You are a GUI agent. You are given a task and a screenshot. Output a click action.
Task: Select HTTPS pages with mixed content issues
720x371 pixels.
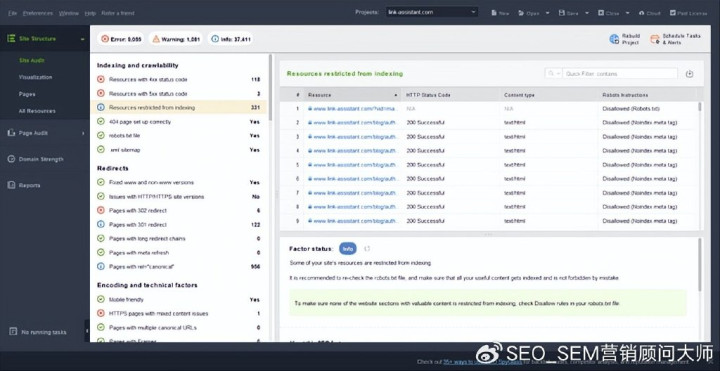coord(179,314)
